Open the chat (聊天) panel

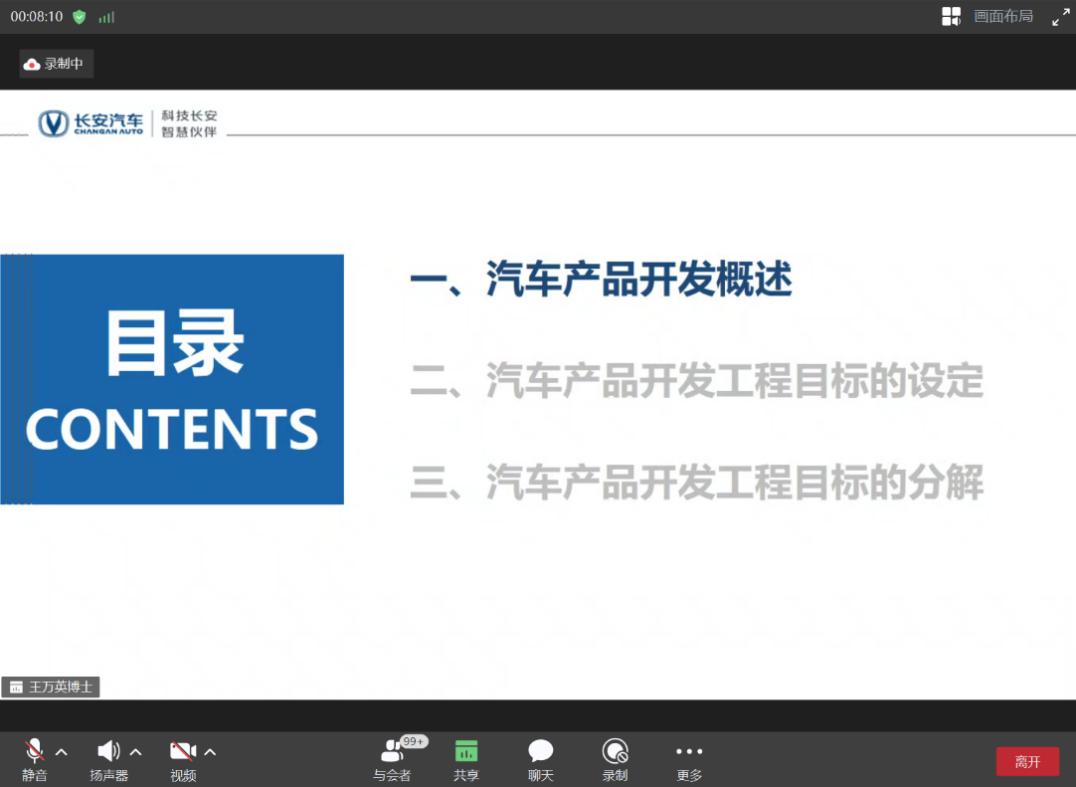coord(541,752)
